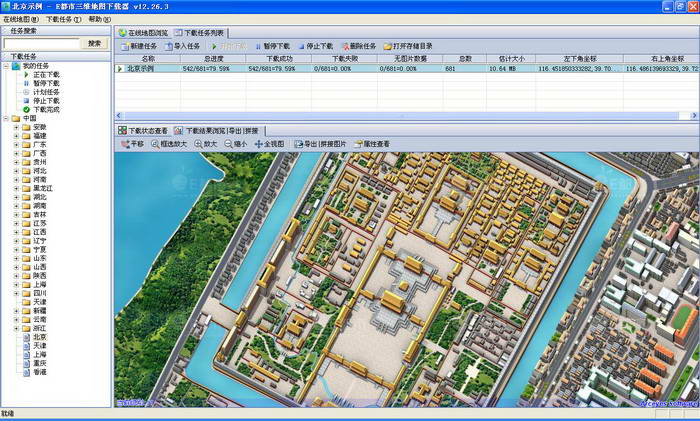Click the 上海 document item below 北京
This screenshot has height=421, width=700.
pos(35,354)
